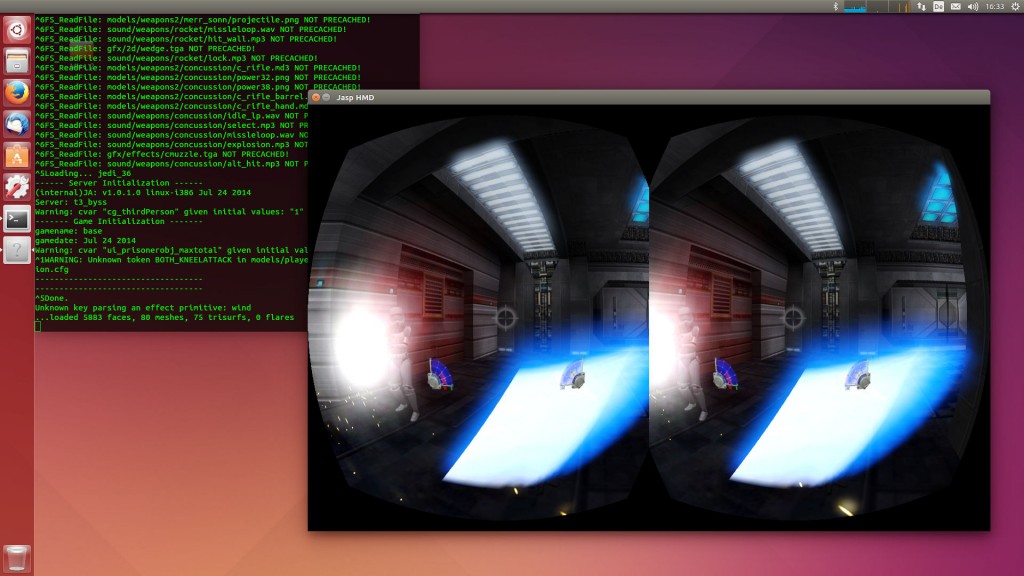Minimize the Jasp HMD window
The width and height of the screenshot is (1024, 576).
pyautogui.click(x=326, y=97)
